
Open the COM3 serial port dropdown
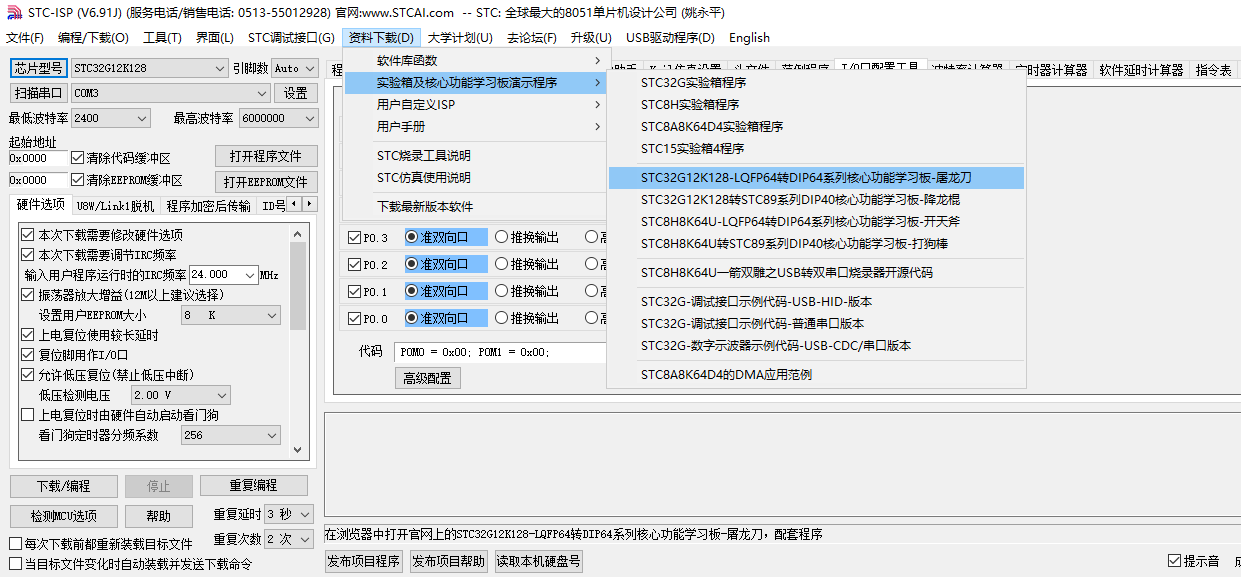coord(171,93)
